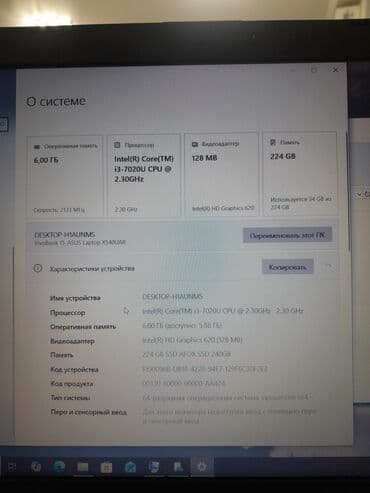Click the Процессор row label in specifications
Screen dimensions: 370x493
pos(68,313)
